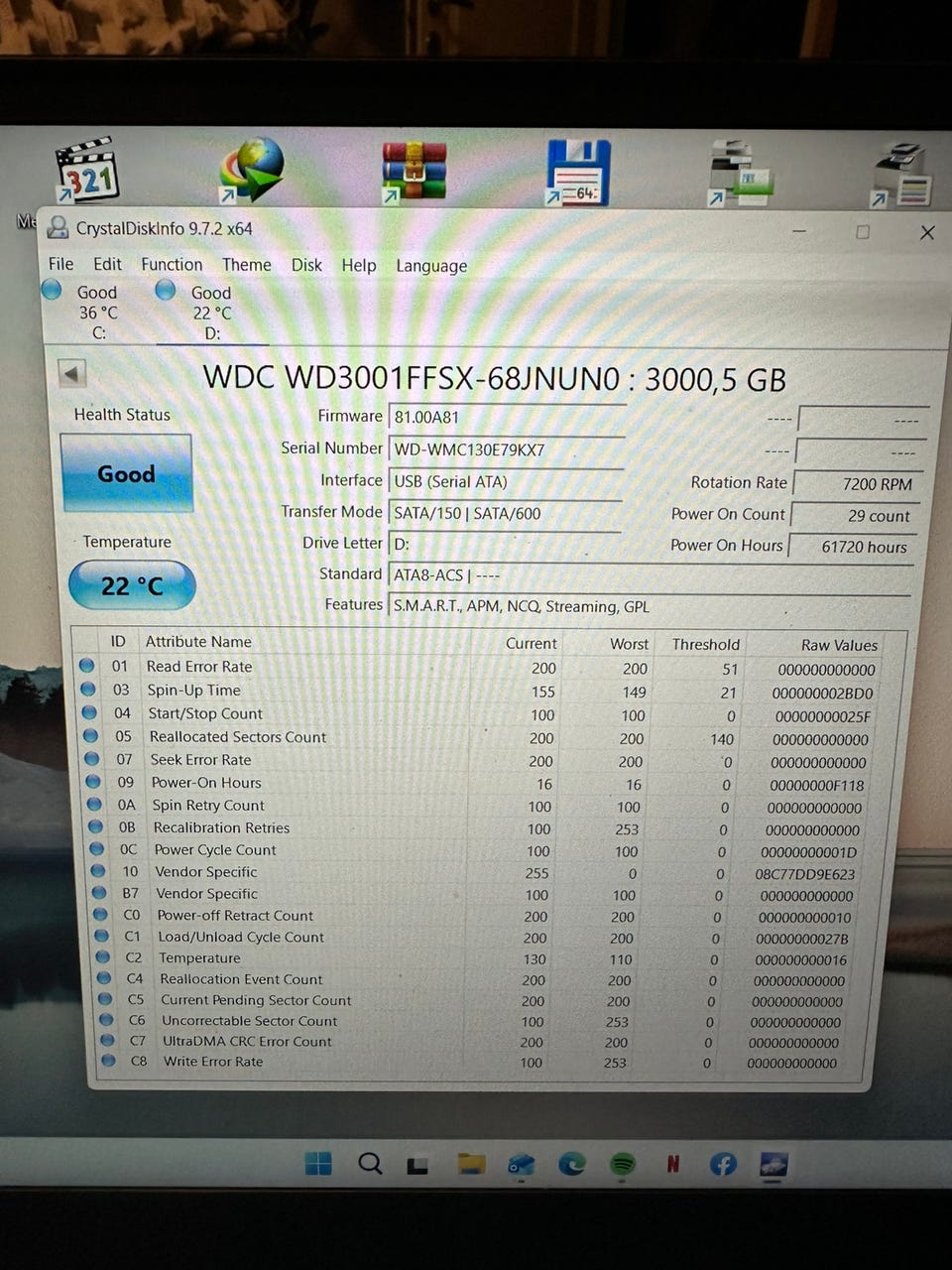Screen dimensions: 952x1270
Task: Click the 22 °C temperature button
Action: coord(132,585)
